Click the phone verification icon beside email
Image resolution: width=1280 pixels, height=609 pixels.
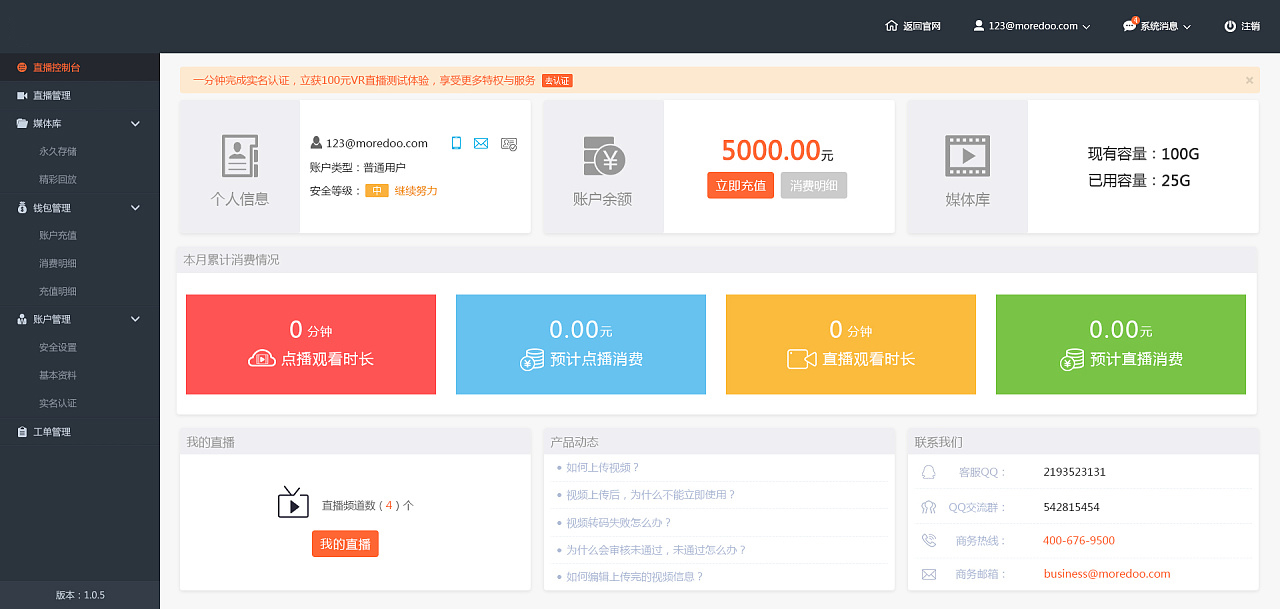[x=456, y=143]
